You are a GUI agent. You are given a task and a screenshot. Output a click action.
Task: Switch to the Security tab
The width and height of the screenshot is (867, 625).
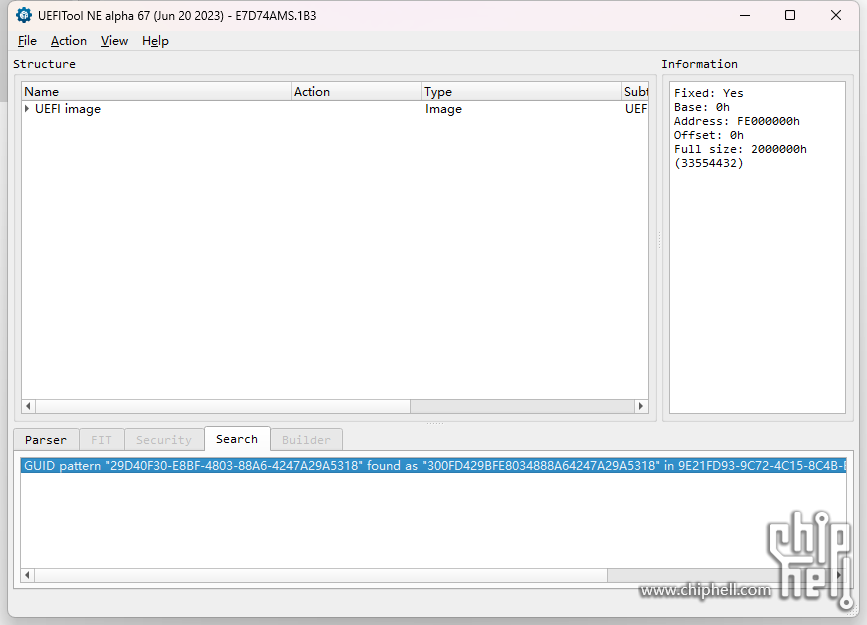pos(164,440)
